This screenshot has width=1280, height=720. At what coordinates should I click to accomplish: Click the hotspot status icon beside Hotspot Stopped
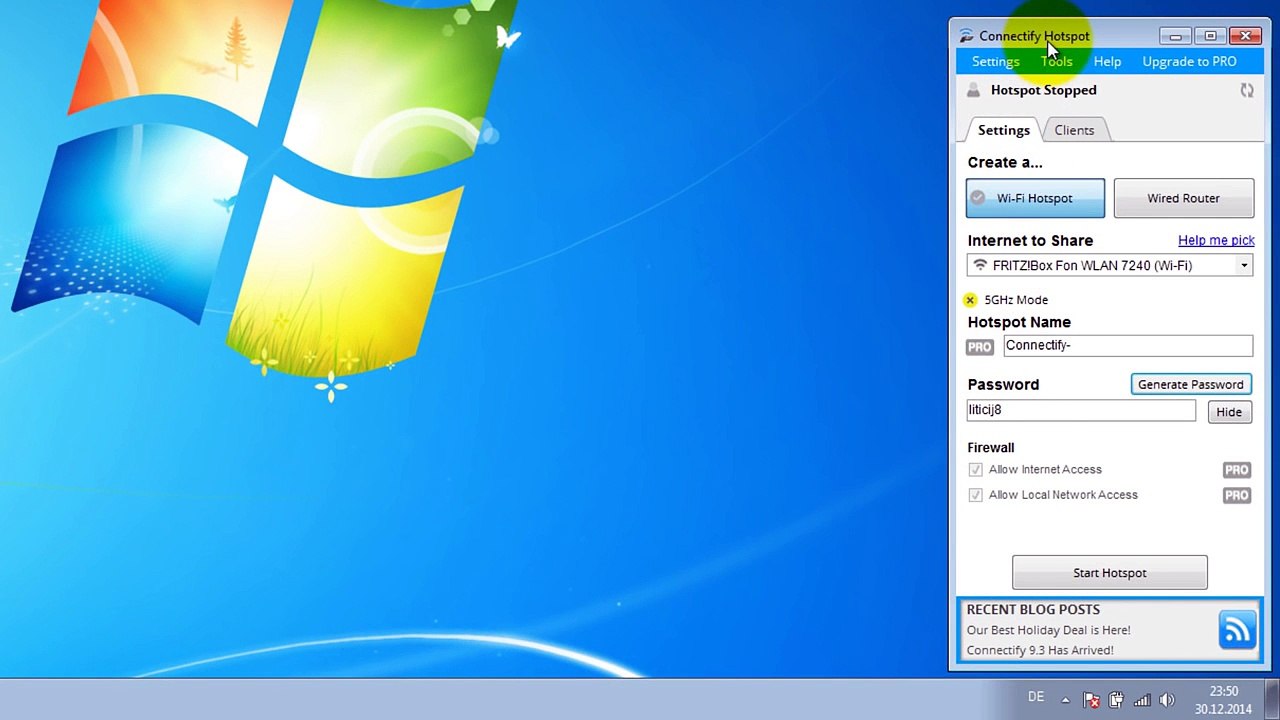click(973, 90)
